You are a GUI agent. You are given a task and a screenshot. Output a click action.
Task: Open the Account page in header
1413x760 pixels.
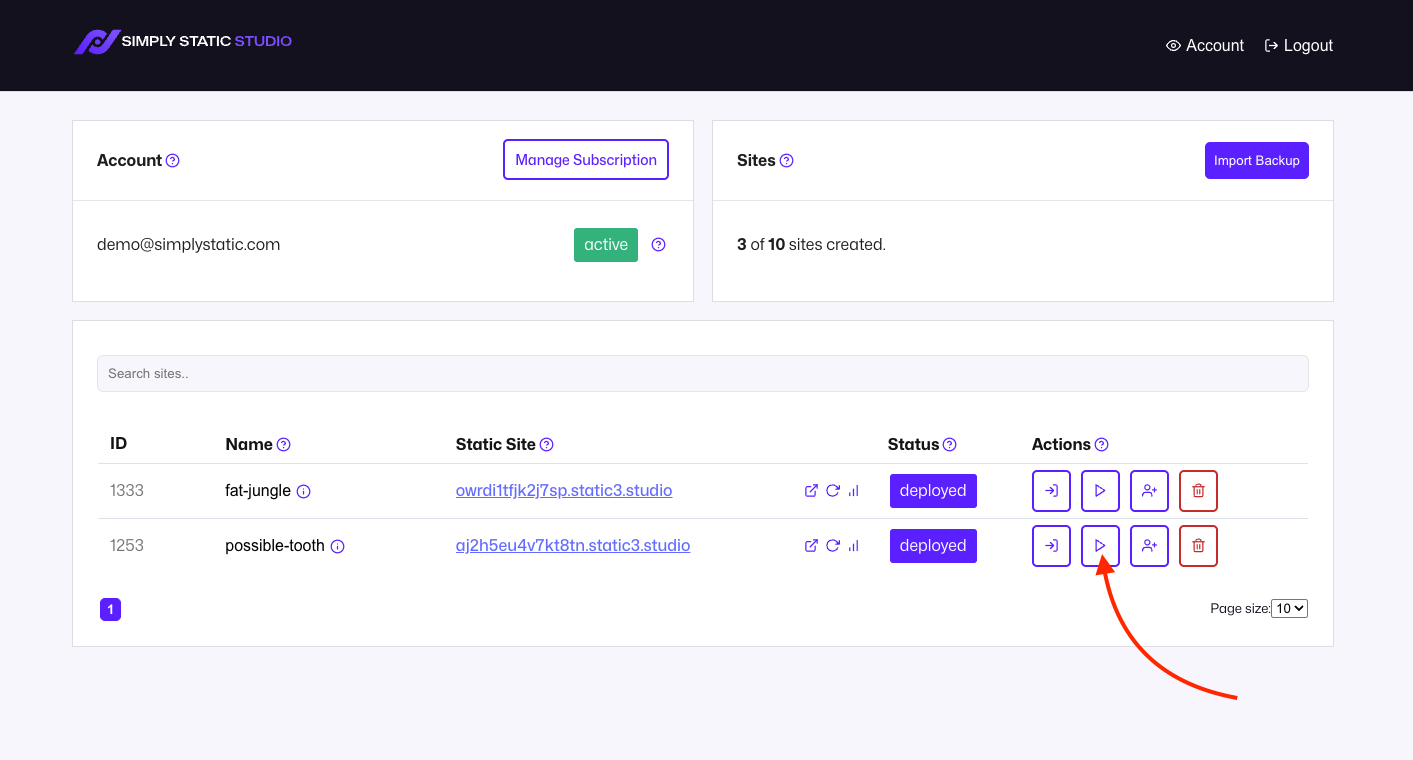[1205, 45]
